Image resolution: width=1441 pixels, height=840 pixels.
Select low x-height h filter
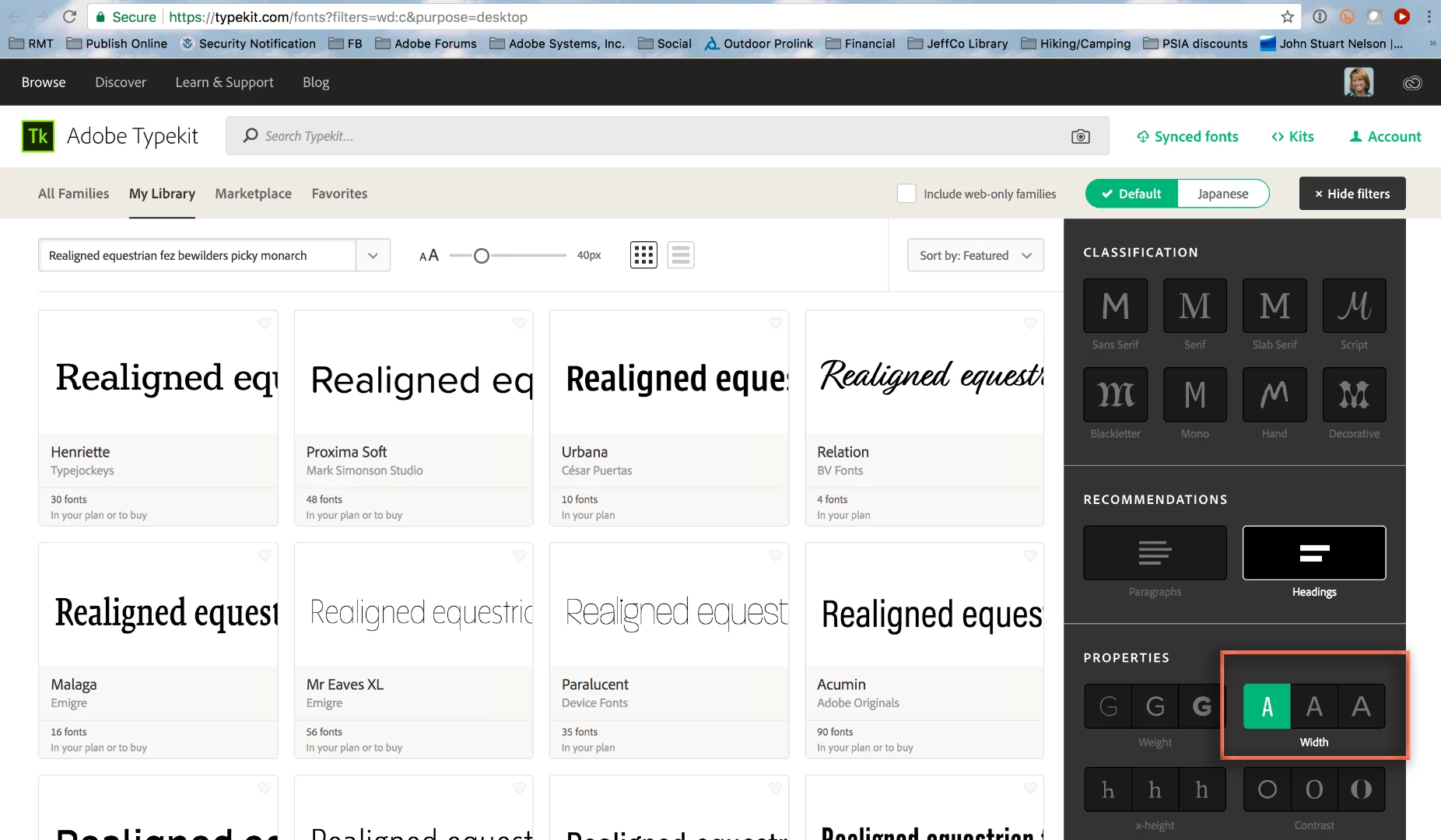click(1108, 789)
